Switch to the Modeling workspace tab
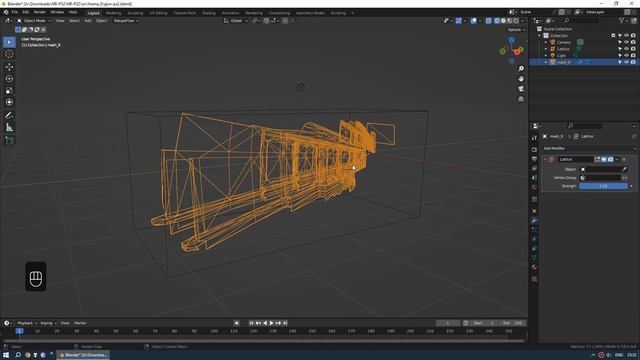This screenshot has height=360, width=640. (x=113, y=13)
